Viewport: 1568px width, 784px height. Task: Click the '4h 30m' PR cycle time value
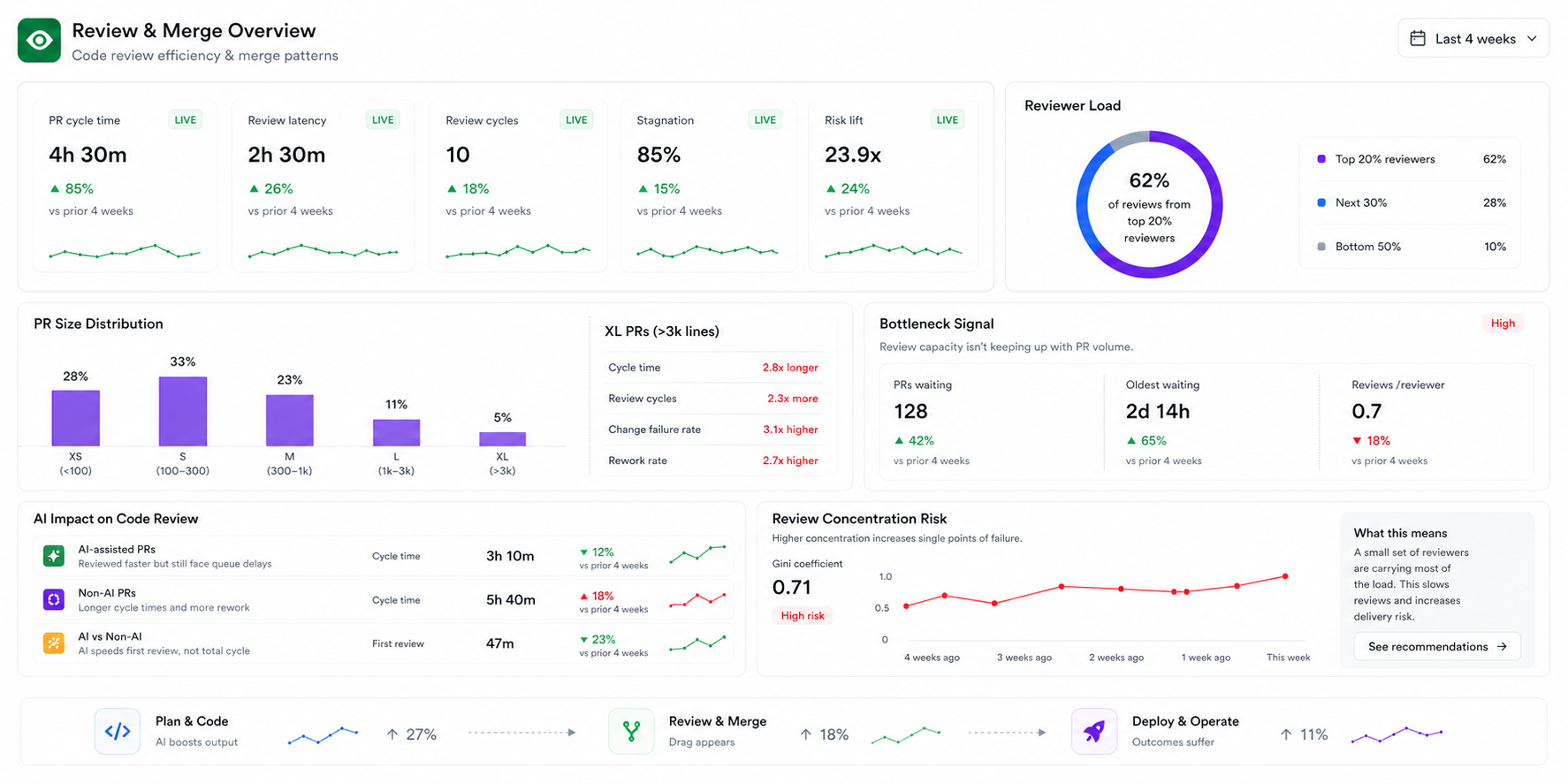click(88, 155)
